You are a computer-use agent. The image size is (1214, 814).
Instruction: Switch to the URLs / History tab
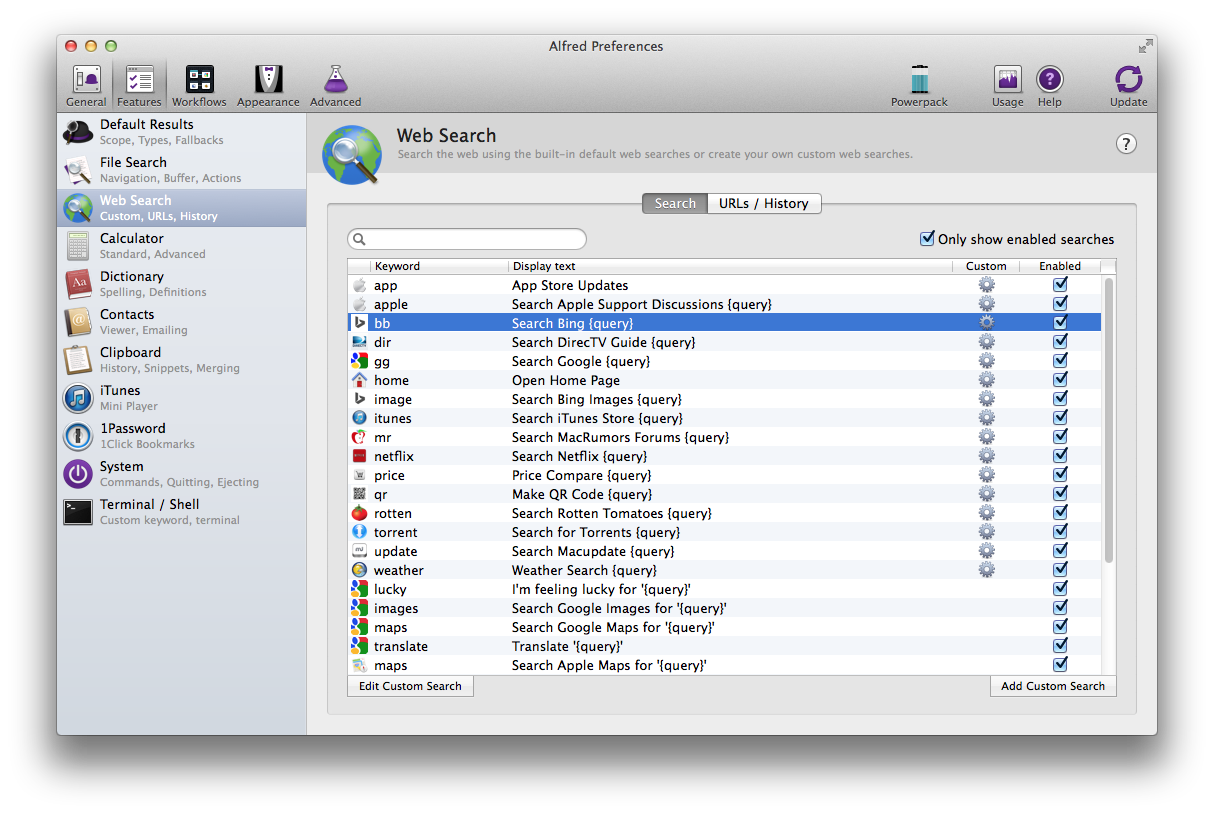pos(764,204)
